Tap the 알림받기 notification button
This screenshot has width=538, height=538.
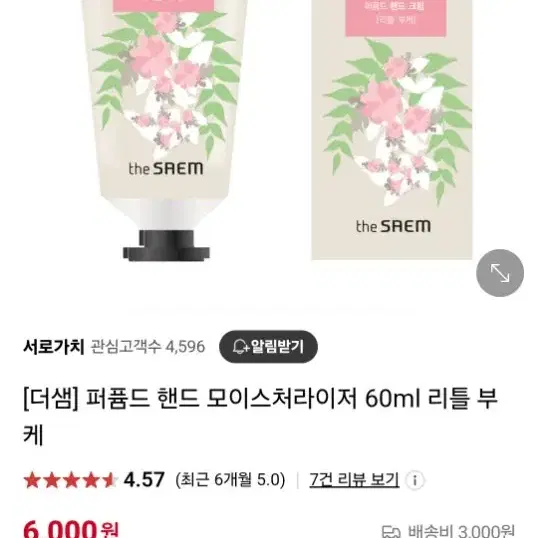pyautogui.click(x=268, y=347)
